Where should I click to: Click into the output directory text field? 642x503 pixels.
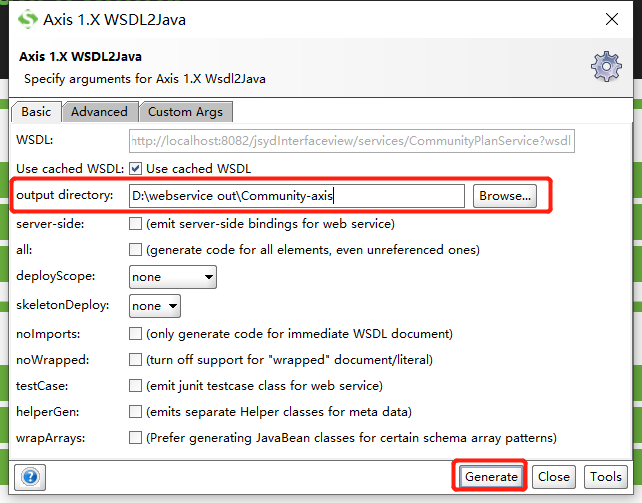point(297,196)
